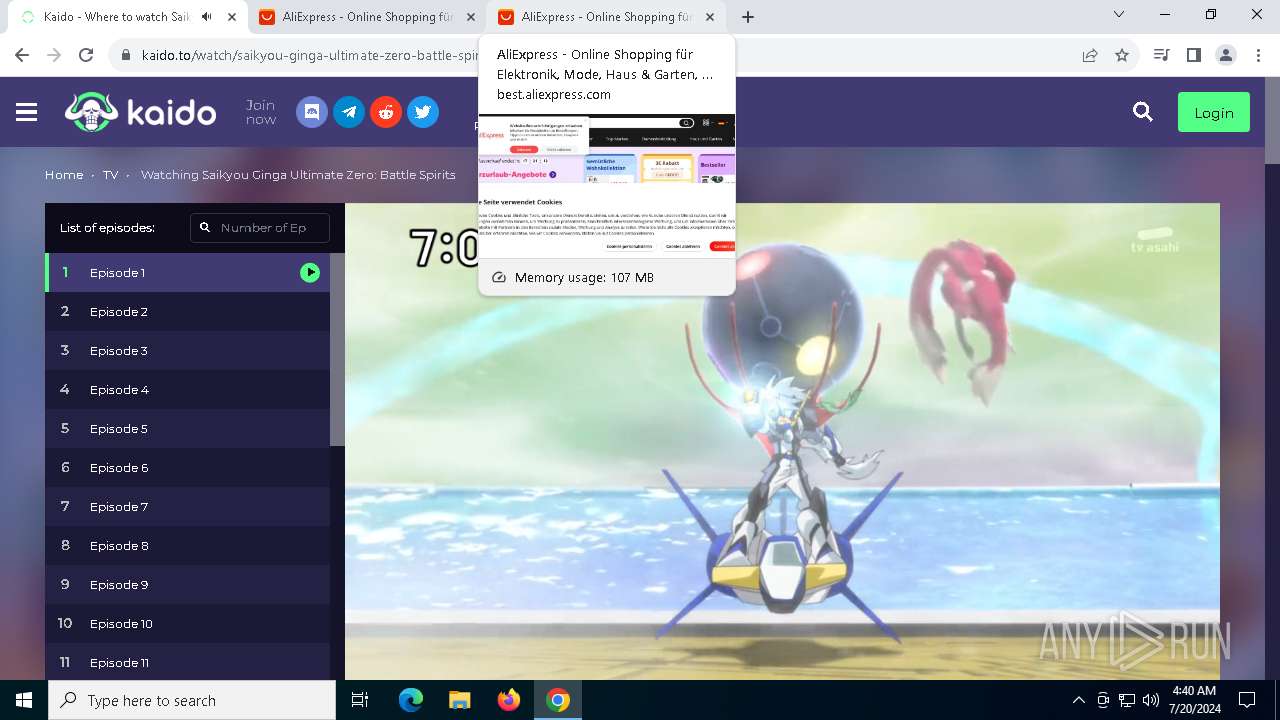This screenshot has width=1280, height=720.
Task: Select Episode 2 in the list
Action: click(x=187, y=311)
